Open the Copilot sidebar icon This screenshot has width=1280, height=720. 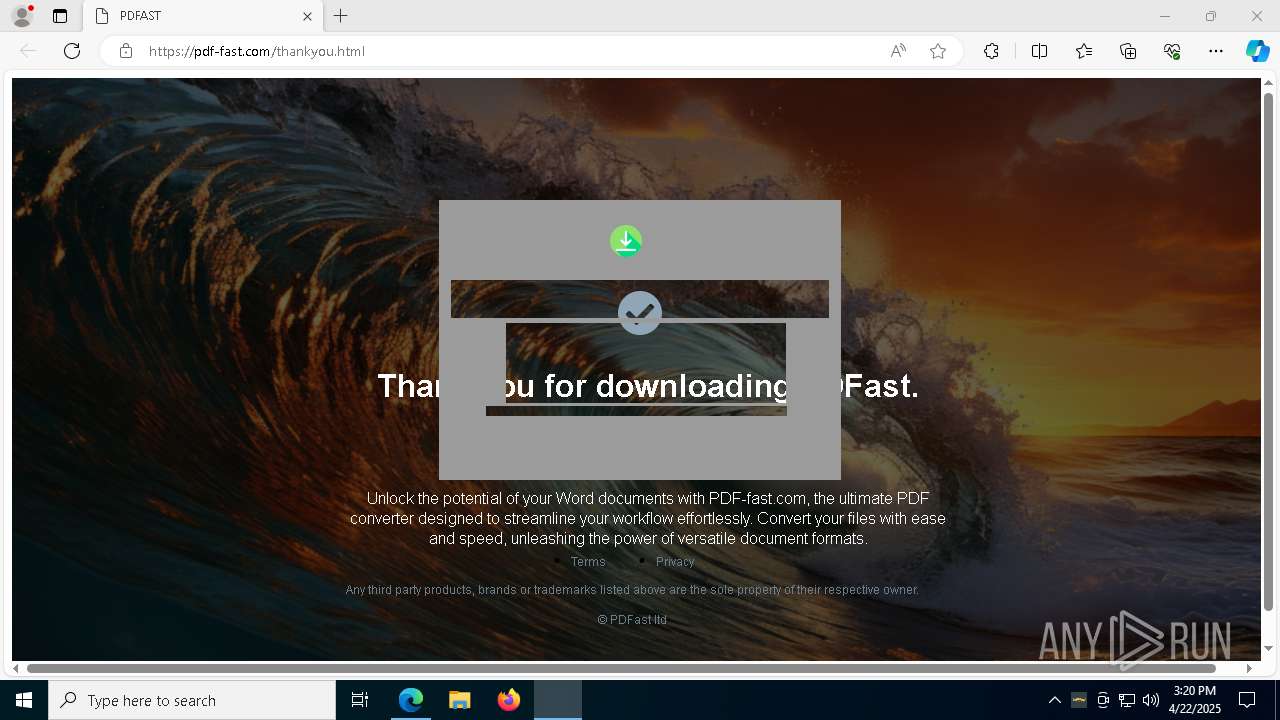pos(1258,51)
